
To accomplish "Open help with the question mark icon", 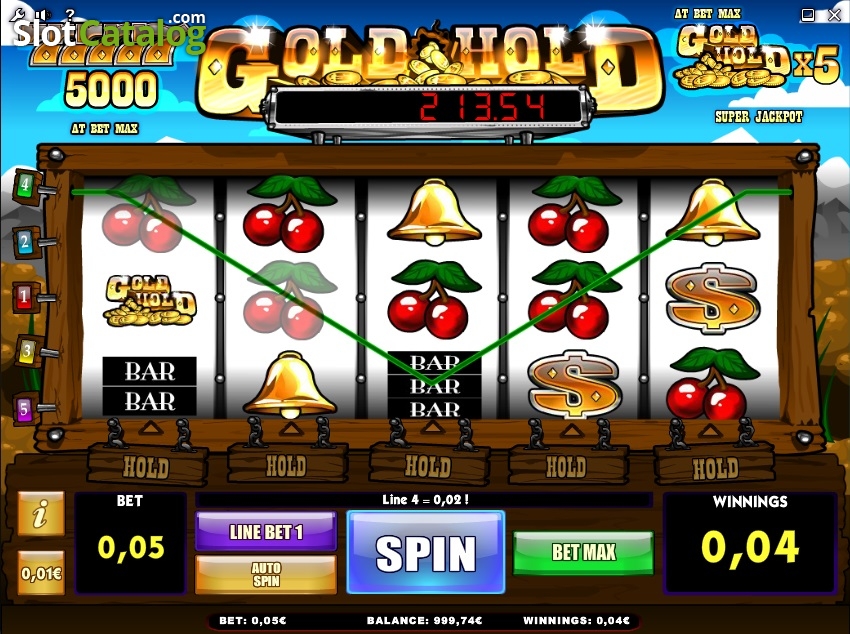I will pyautogui.click(x=70, y=15).
